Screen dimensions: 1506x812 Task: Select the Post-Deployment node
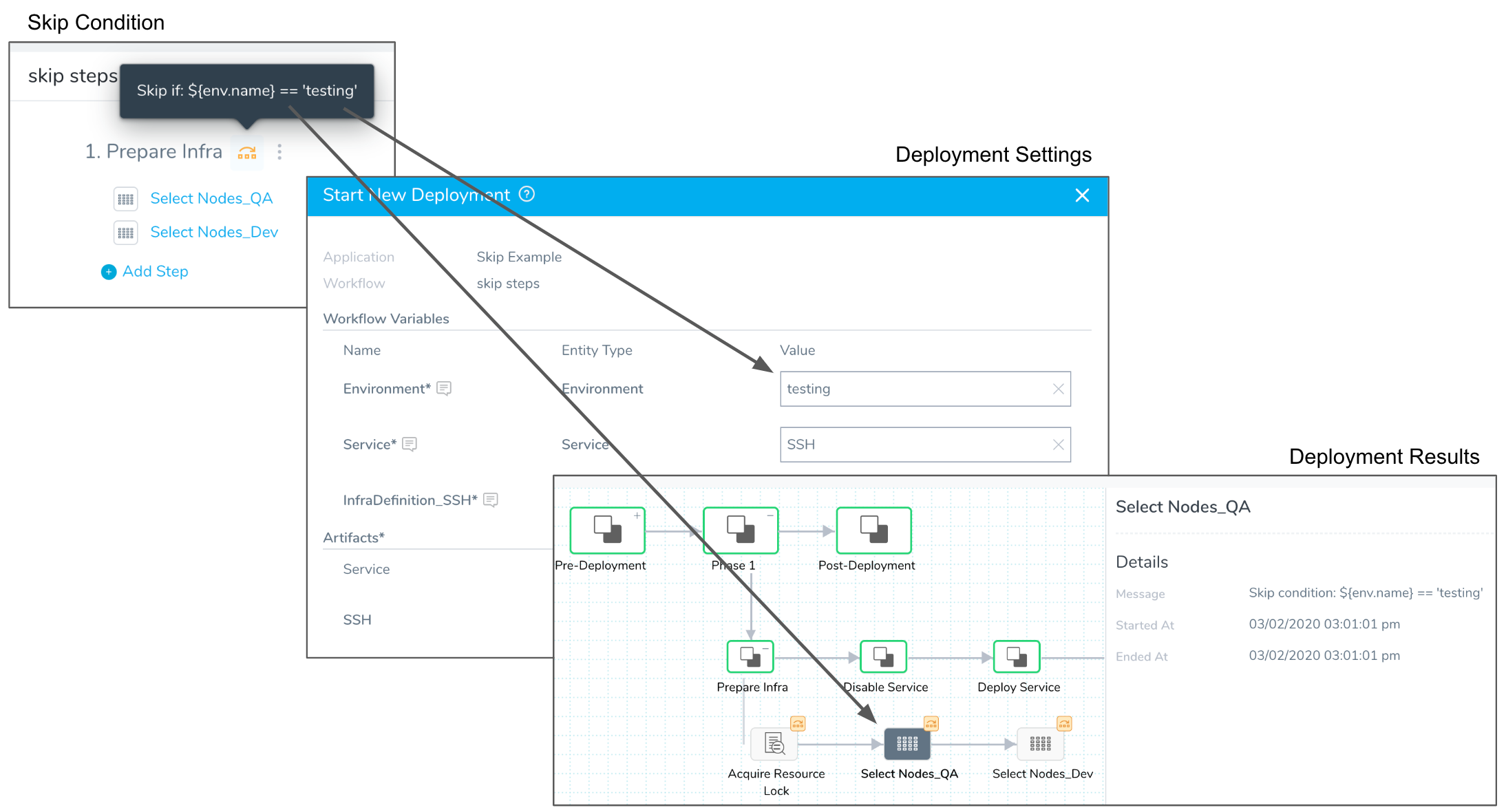coord(873,530)
